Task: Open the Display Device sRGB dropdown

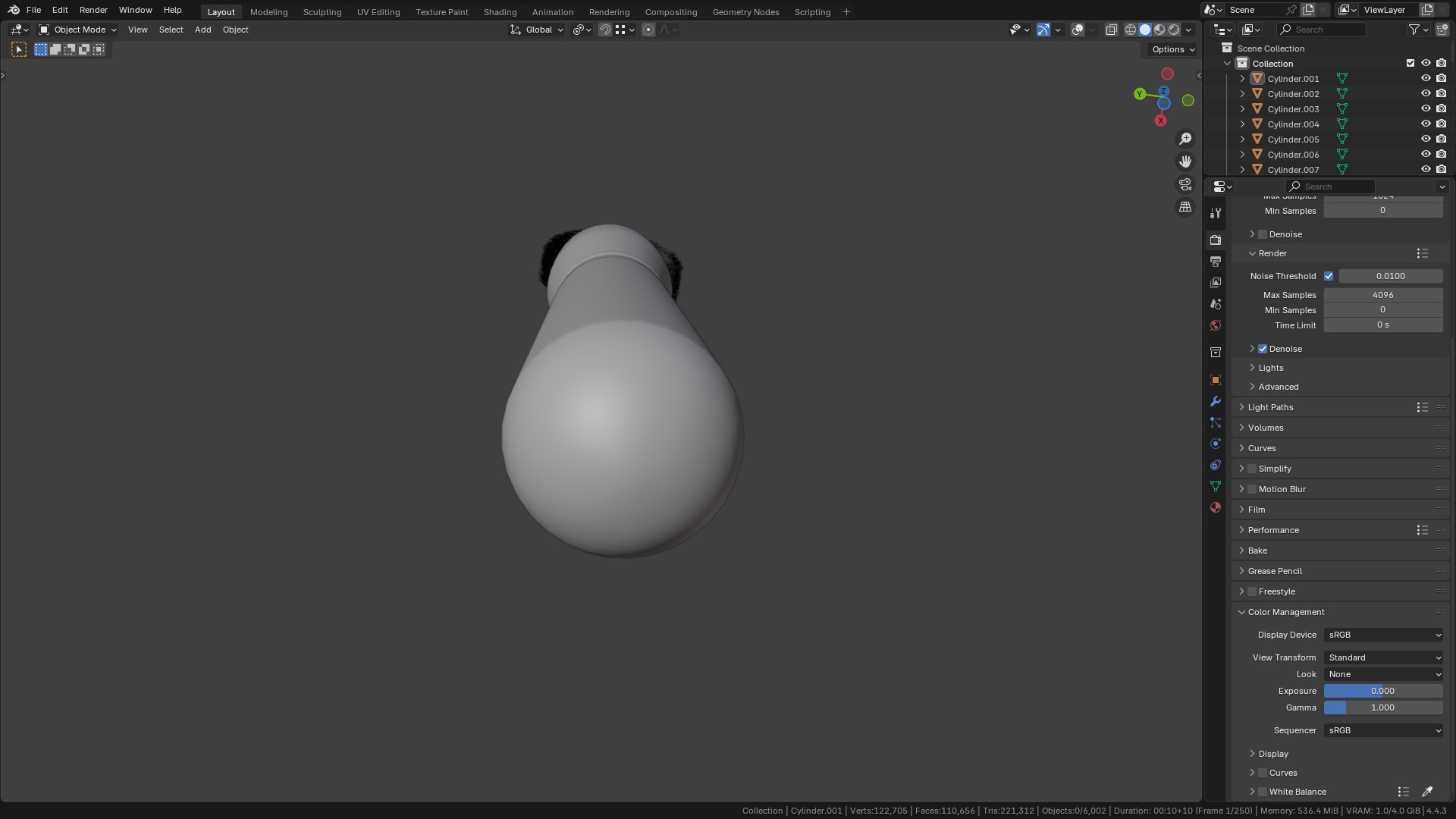Action: coord(1383,635)
